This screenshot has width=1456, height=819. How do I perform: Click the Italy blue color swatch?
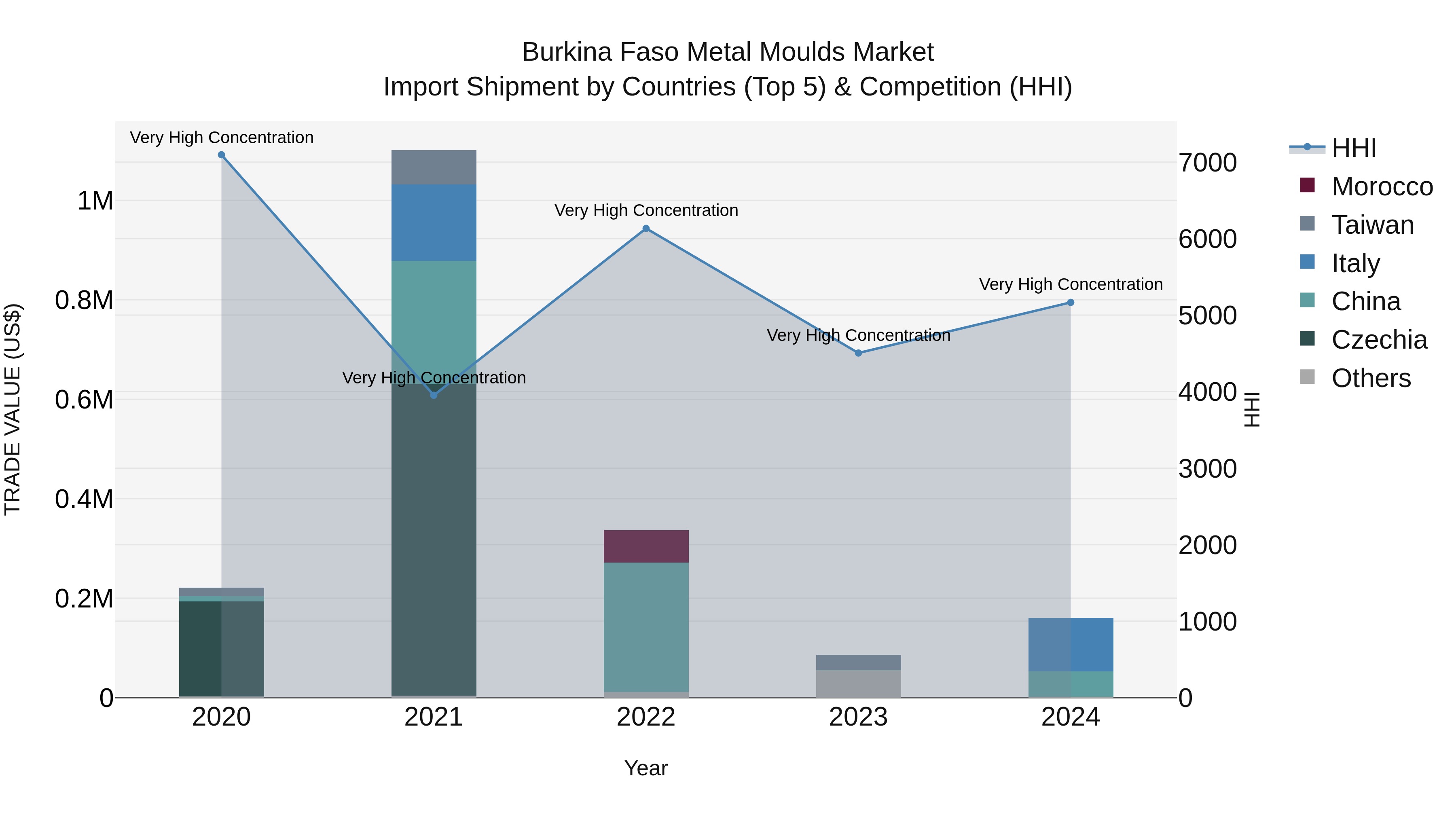[x=1307, y=262]
